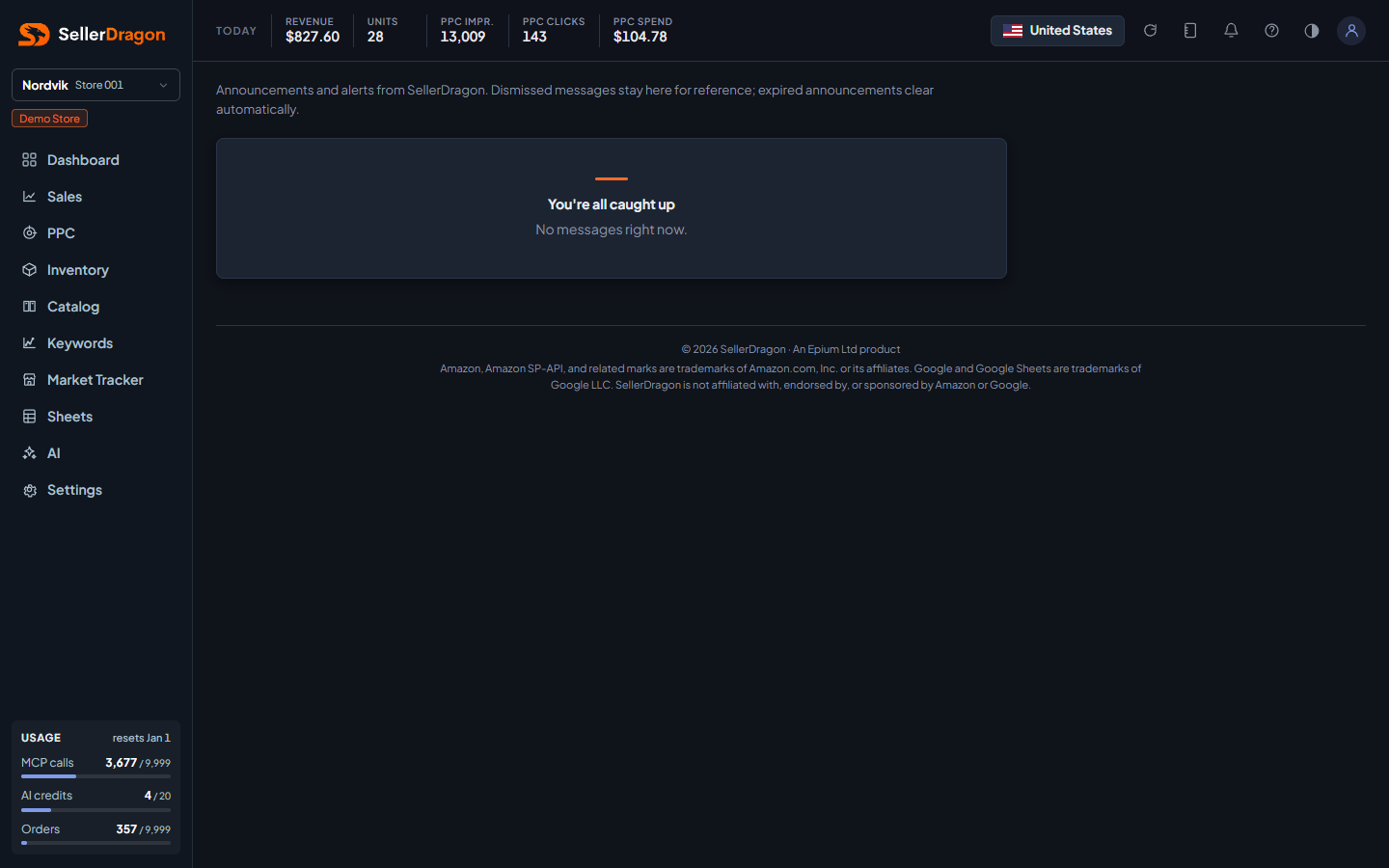Open the PPC section

(95, 233)
